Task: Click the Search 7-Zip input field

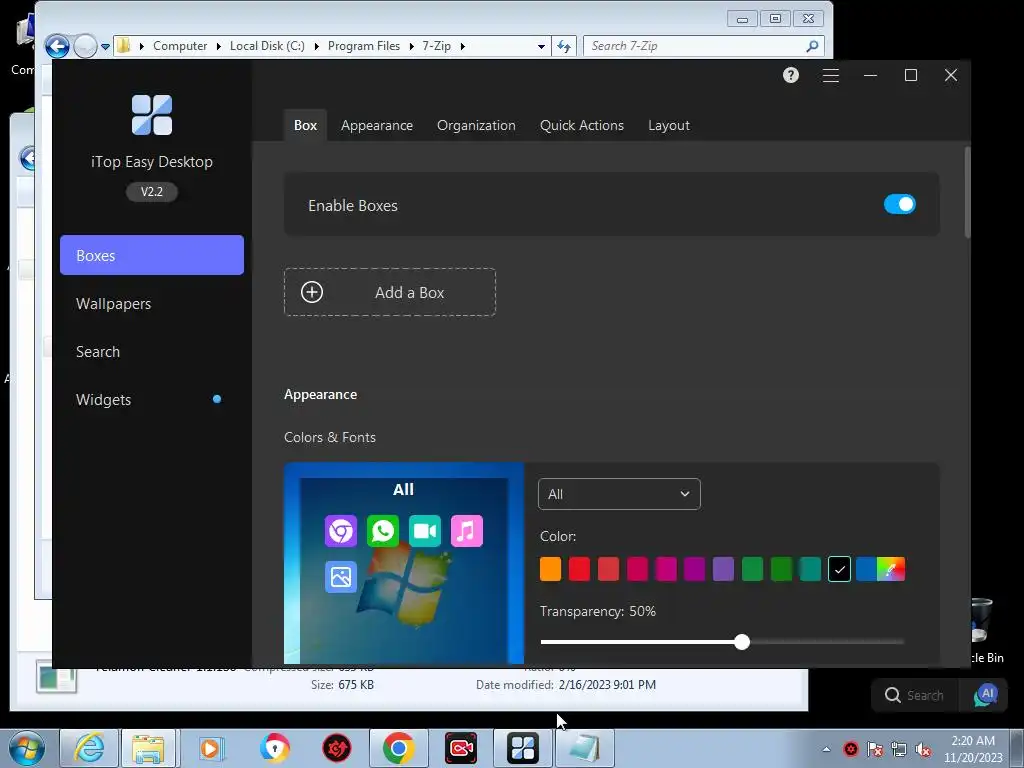Action: [703, 46]
